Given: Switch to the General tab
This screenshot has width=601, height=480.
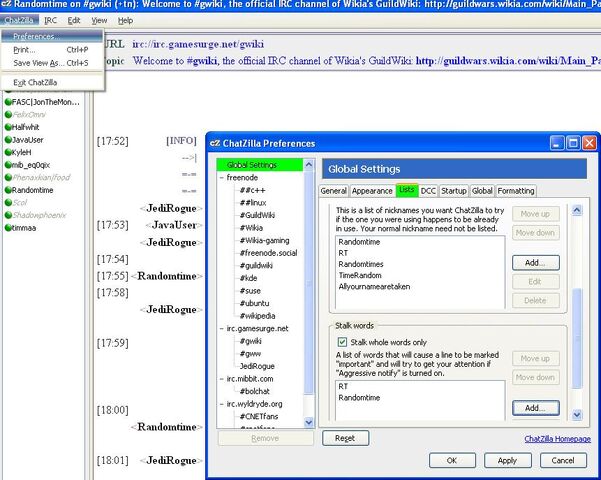Looking at the screenshot, I should coord(333,191).
